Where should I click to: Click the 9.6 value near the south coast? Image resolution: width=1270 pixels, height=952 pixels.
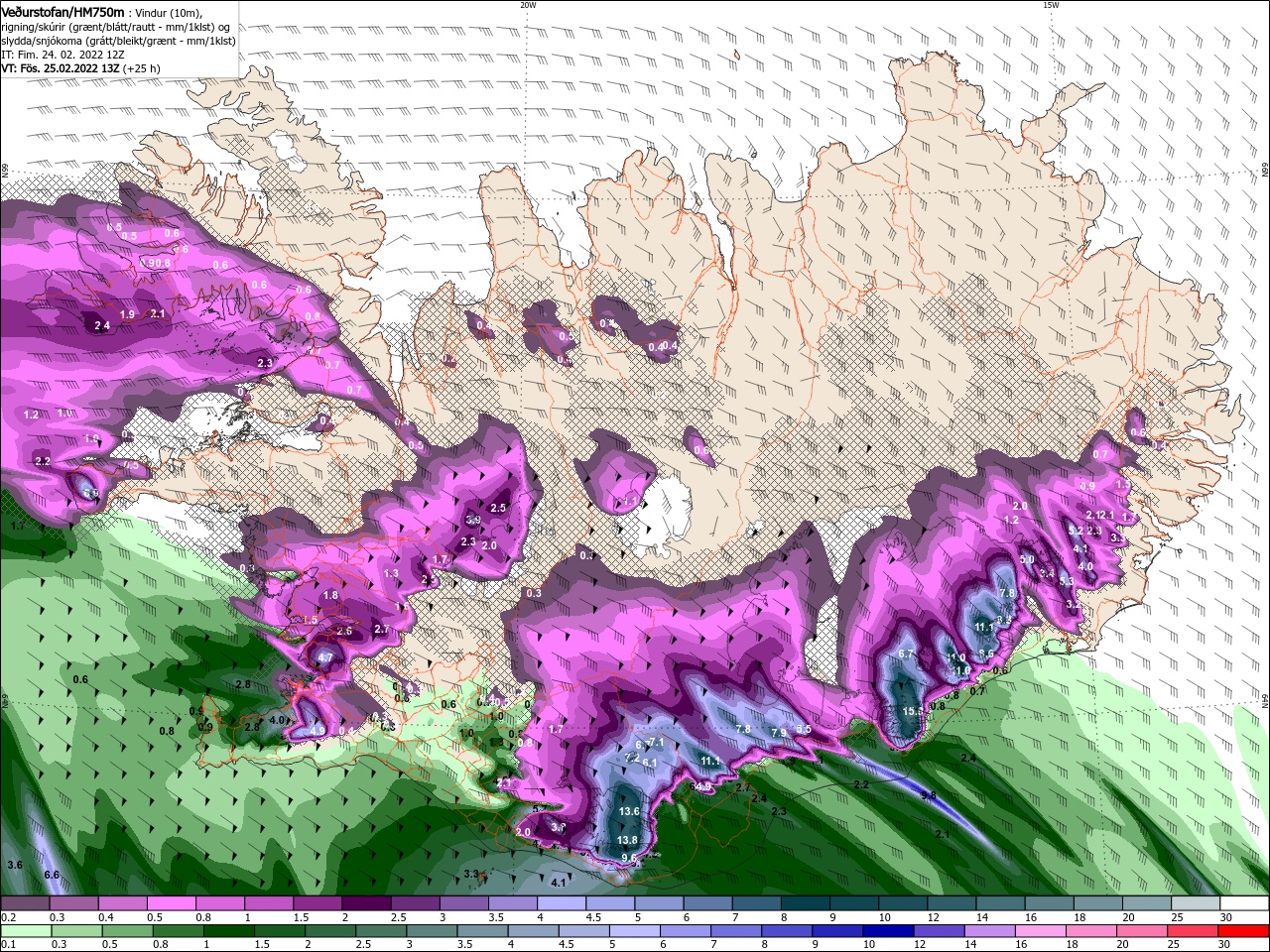[x=629, y=858]
